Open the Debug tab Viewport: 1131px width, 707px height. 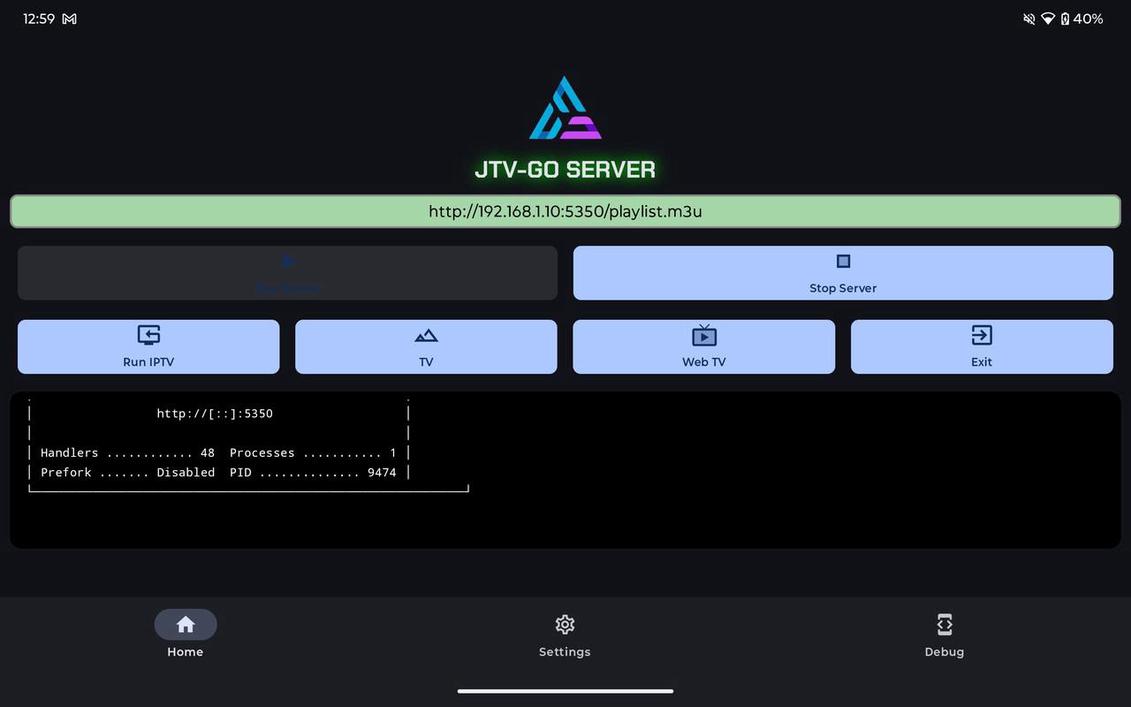pyautogui.click(x=944, y=634)
